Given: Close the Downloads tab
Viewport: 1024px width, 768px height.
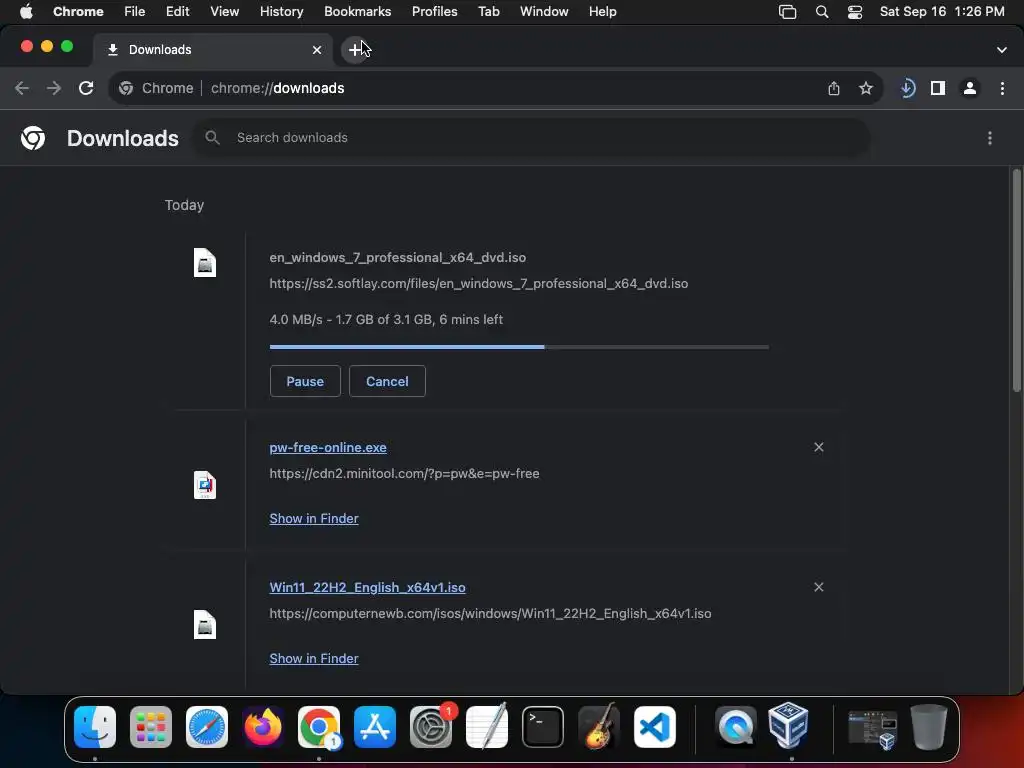Looking at the screenshot, I should point(317,50).
